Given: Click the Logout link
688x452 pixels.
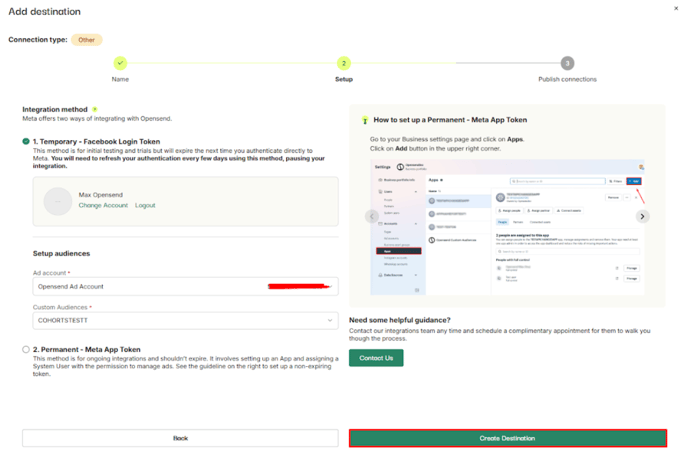Looking at the screenshot, I should click(145, 205).
